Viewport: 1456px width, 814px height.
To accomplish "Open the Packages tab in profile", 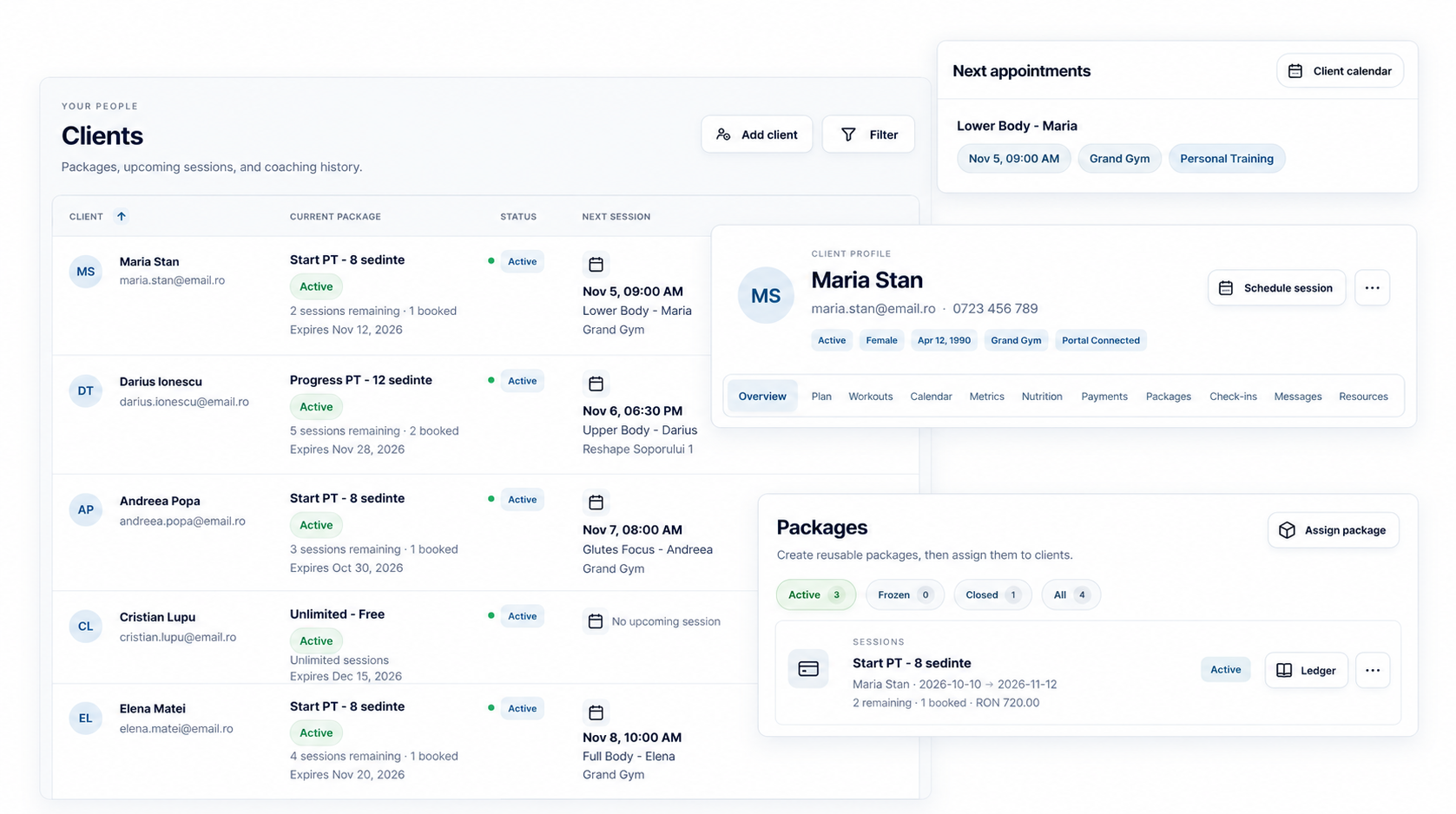I will 1169,397.
